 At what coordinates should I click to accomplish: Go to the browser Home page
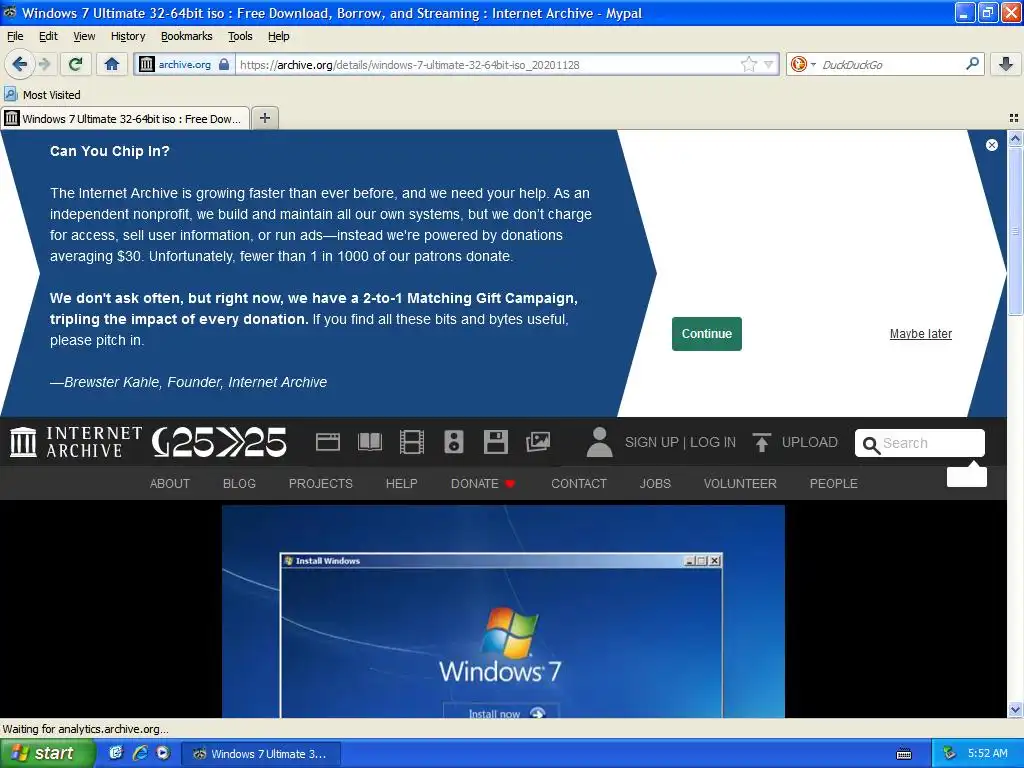point(112,64)
